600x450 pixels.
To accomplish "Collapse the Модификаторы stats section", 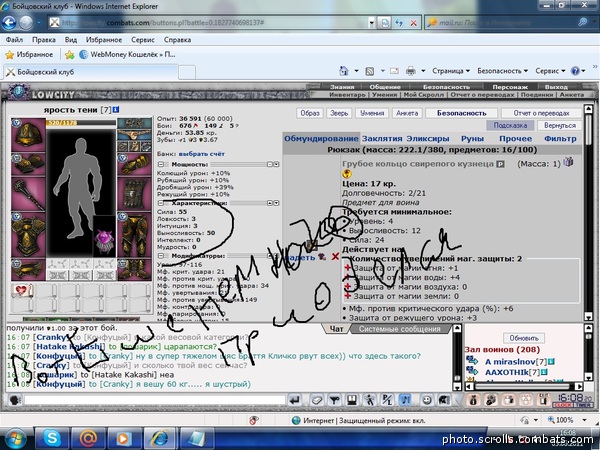I will 161,256.
